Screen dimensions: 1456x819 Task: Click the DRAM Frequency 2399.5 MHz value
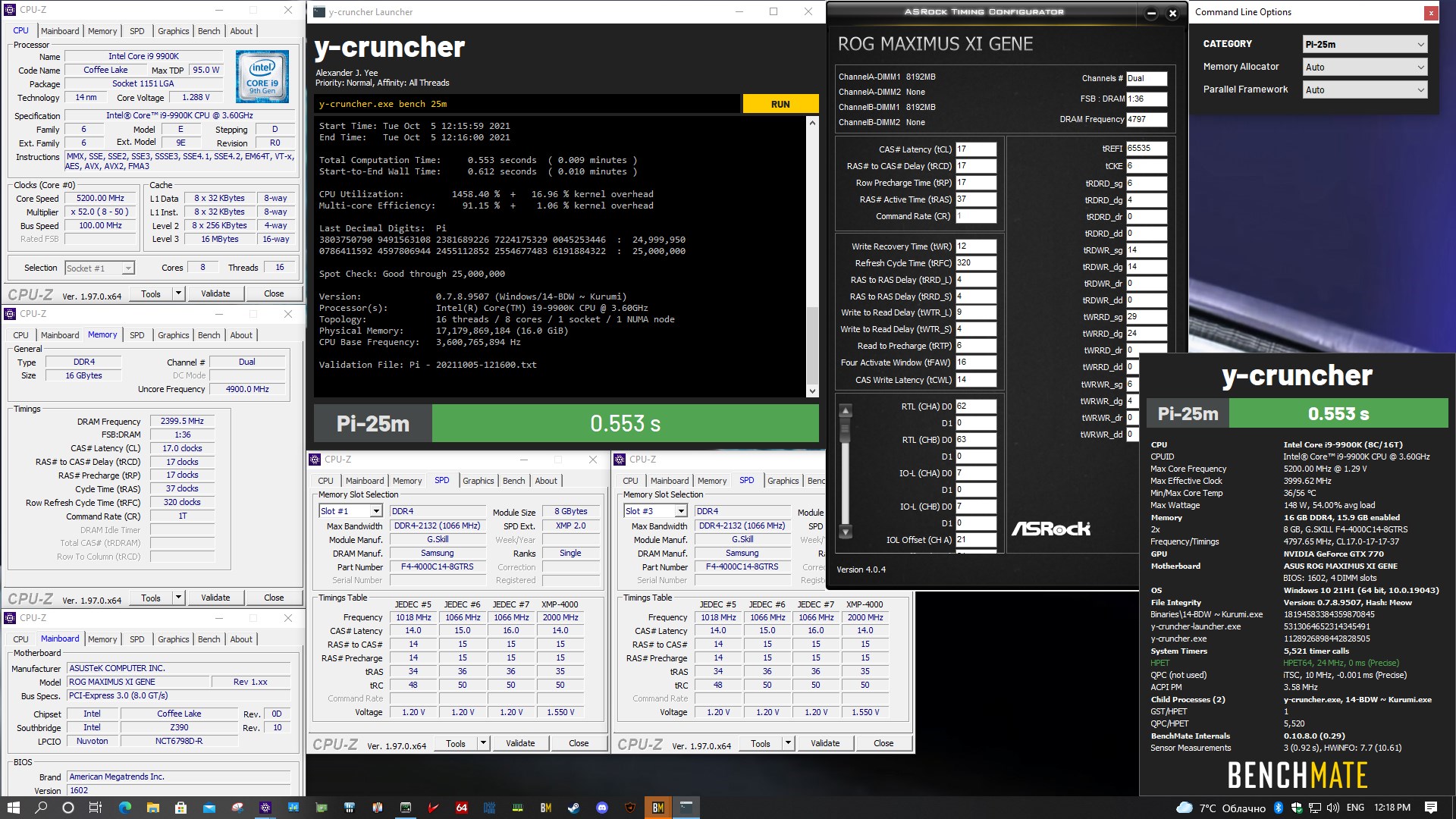182,421
